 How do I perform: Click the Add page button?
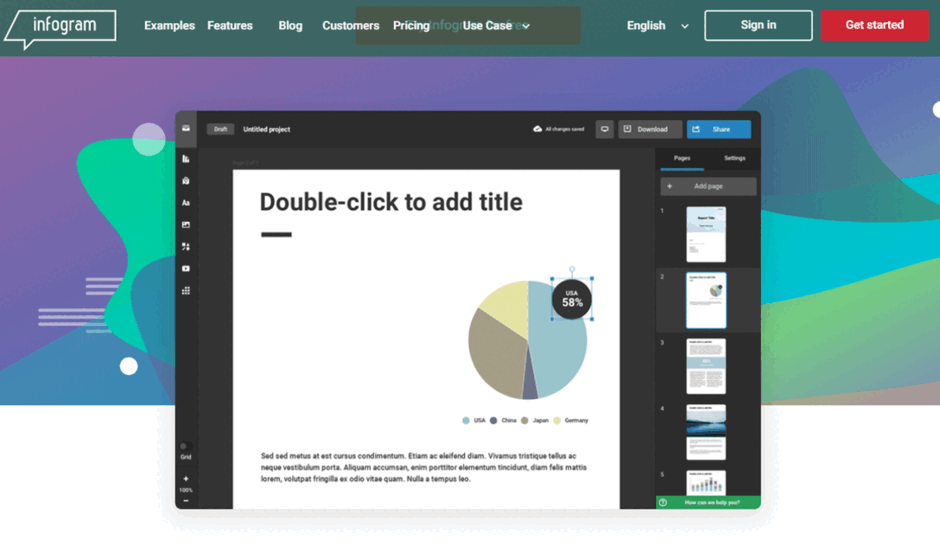pyautogui.click(x=708, y=186)
